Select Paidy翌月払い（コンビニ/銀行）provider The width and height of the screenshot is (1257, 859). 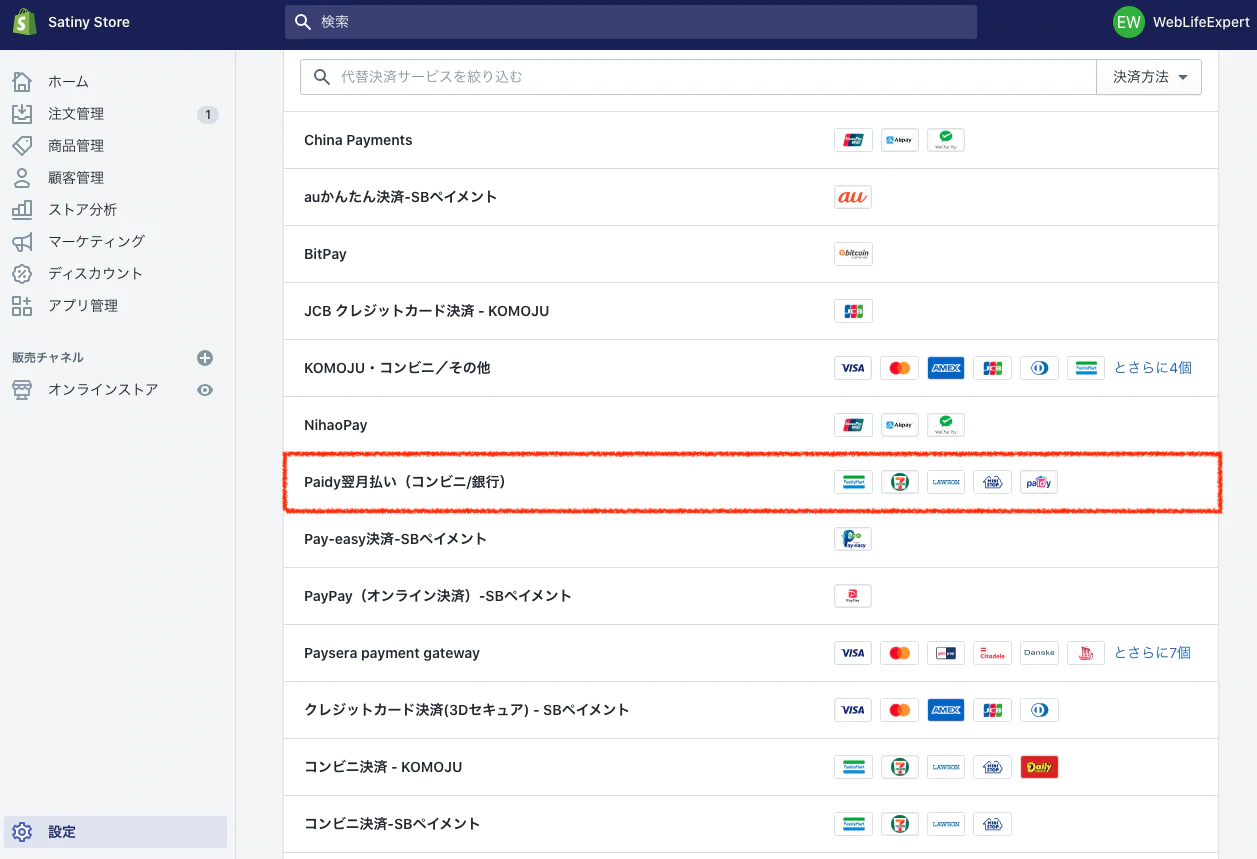[x=405, y=482]
